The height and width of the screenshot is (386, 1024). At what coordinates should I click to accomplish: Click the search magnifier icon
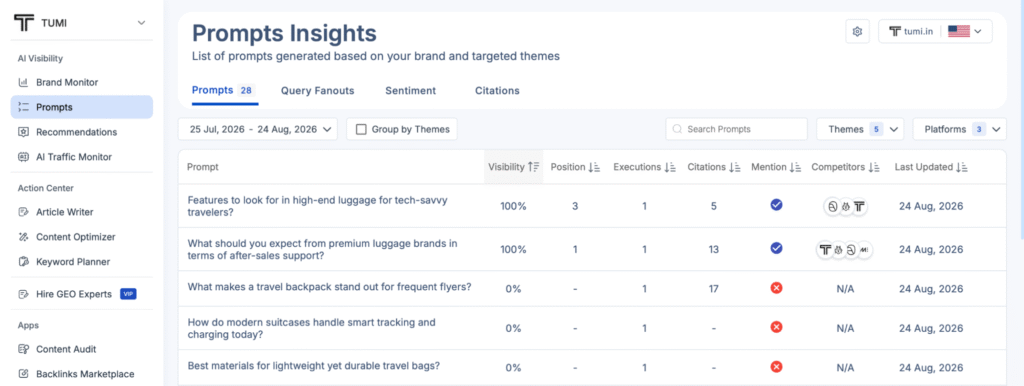pos(677,129)
